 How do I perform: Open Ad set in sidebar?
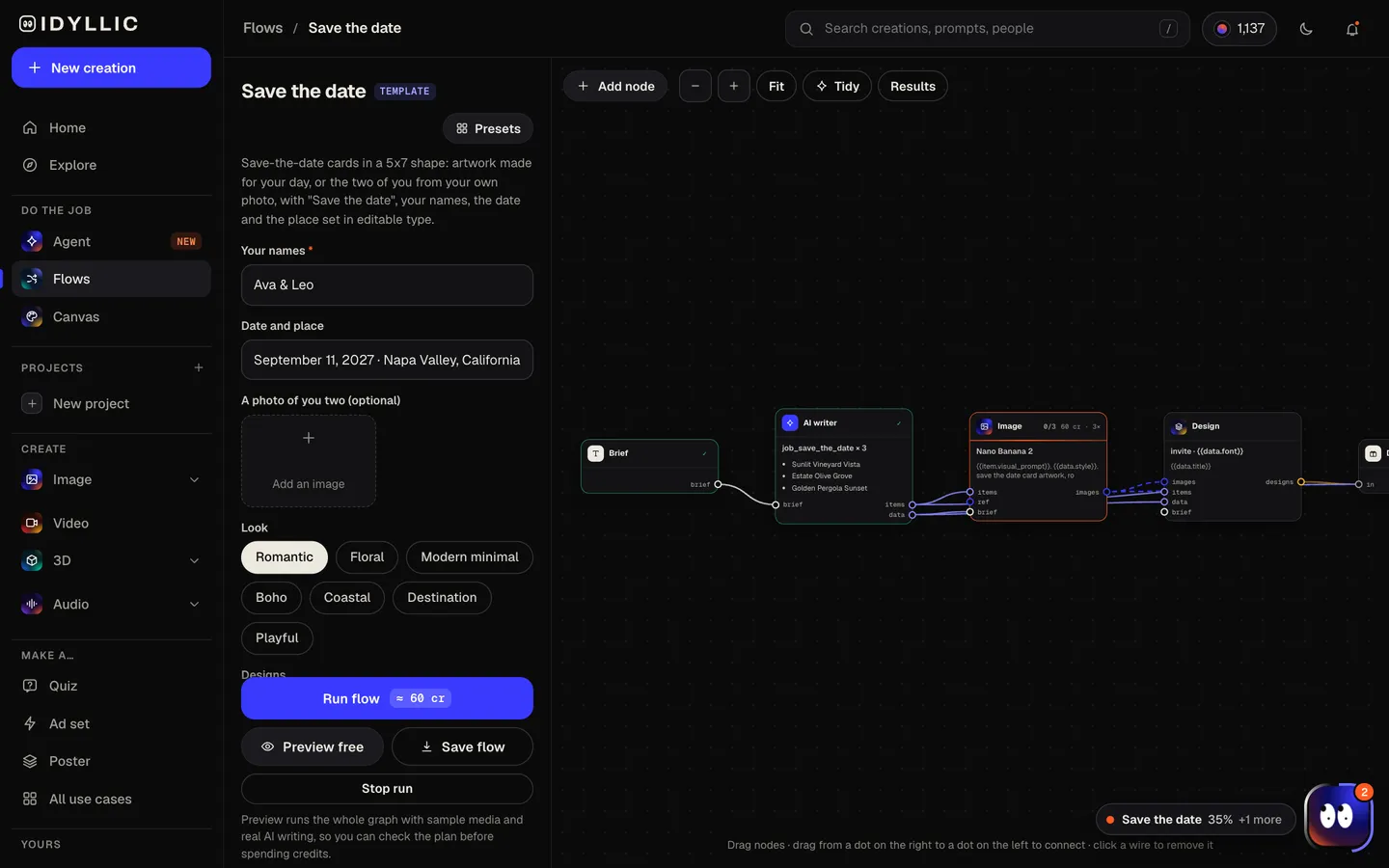click(x=111, y=723)
